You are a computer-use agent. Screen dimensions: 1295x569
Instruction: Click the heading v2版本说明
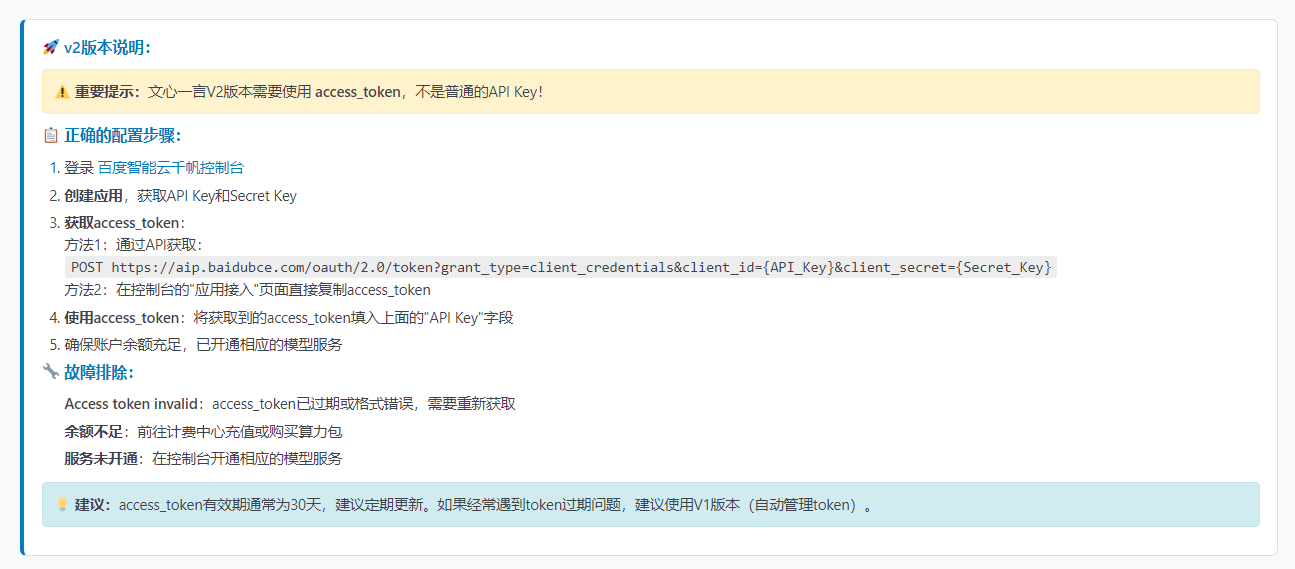point(107,47)
